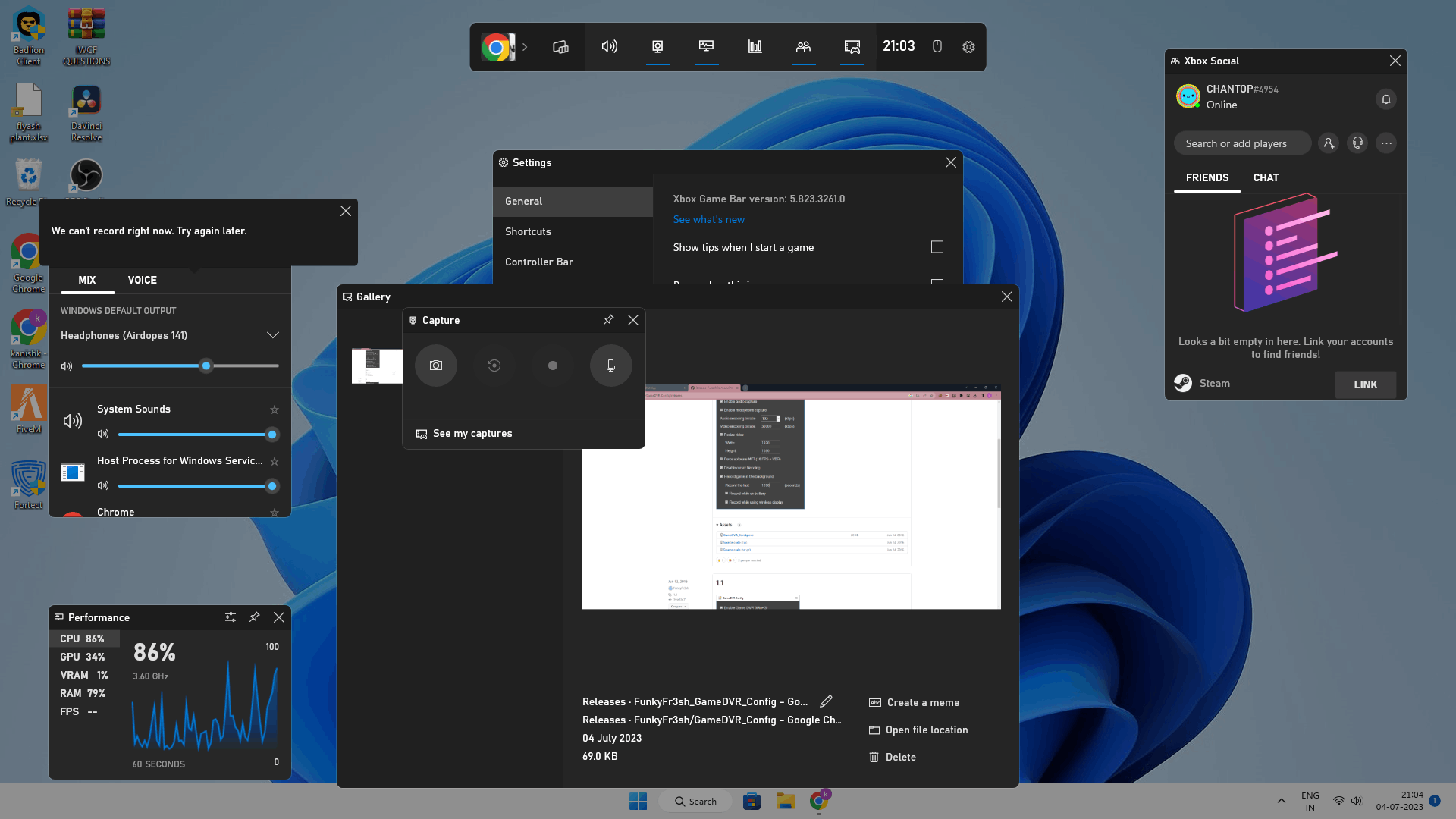Select CPU metric in Performance widget
The width and height of the screenshot is (1456, 819).
click(x=83, y=639)
